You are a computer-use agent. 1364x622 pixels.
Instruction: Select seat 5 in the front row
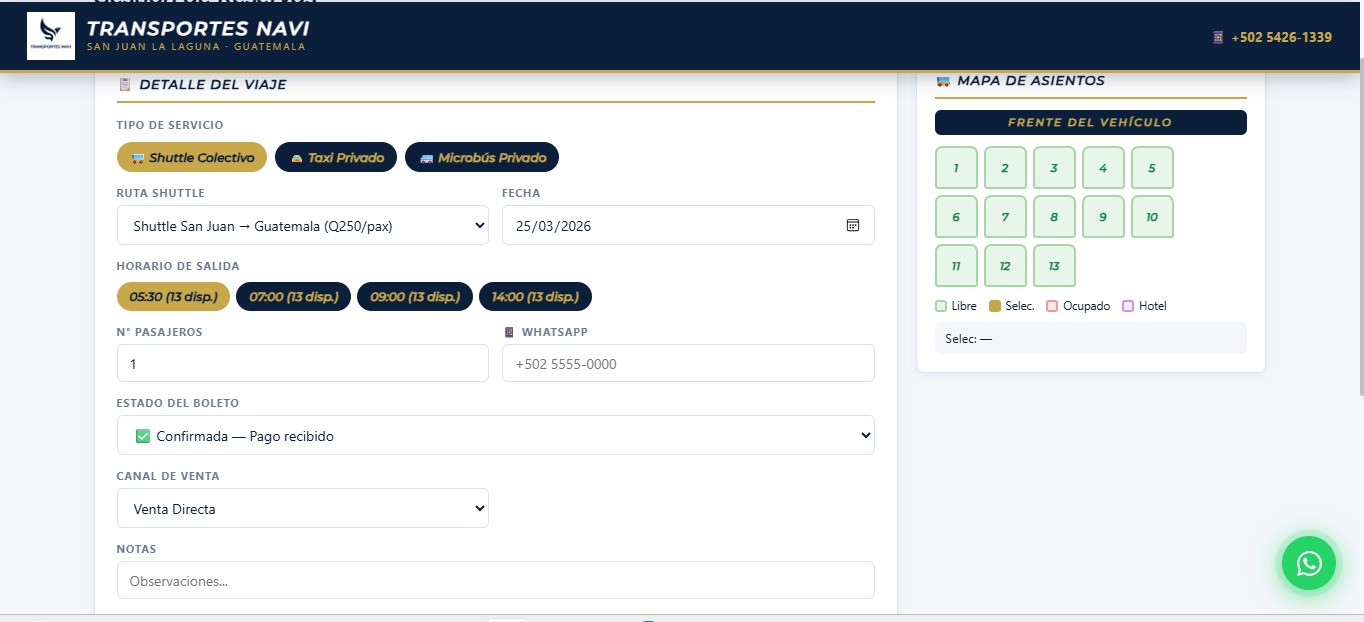click(x=1152, y=168)
